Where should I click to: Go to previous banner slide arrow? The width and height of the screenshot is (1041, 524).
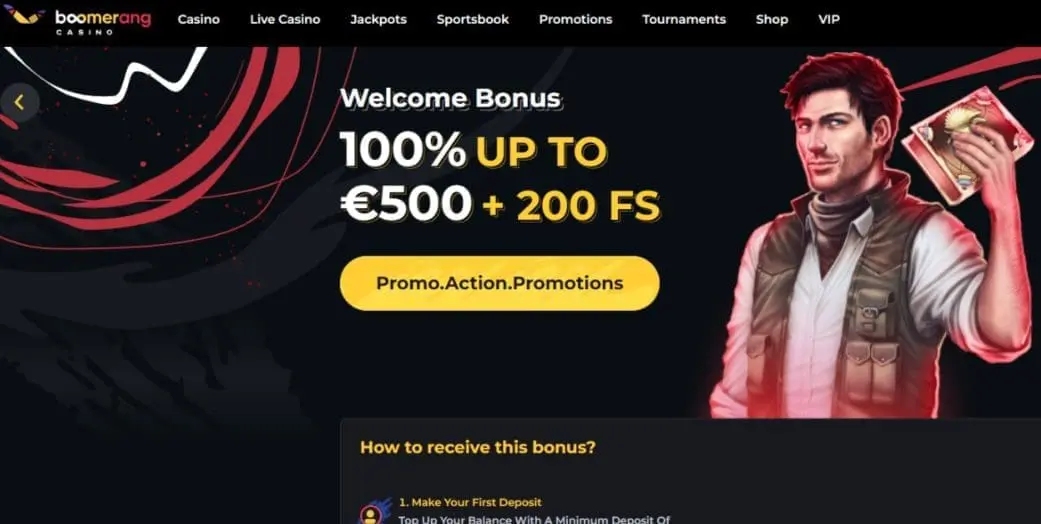[x=19, y=102]
